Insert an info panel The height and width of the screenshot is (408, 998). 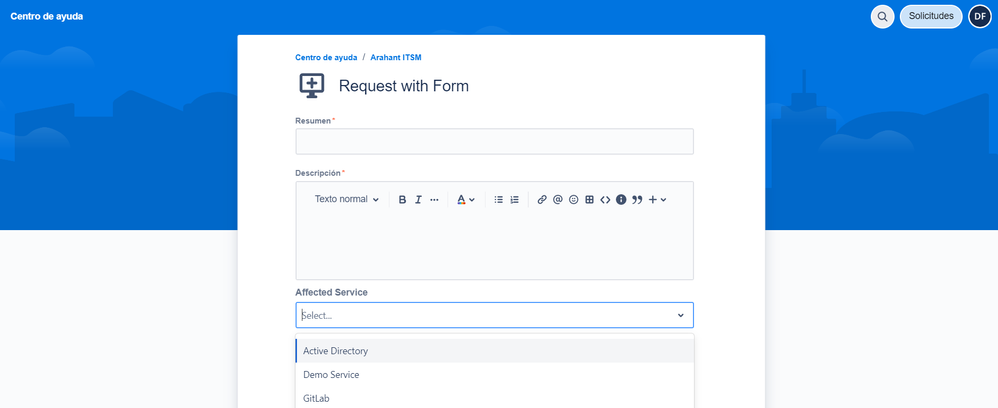621,200
